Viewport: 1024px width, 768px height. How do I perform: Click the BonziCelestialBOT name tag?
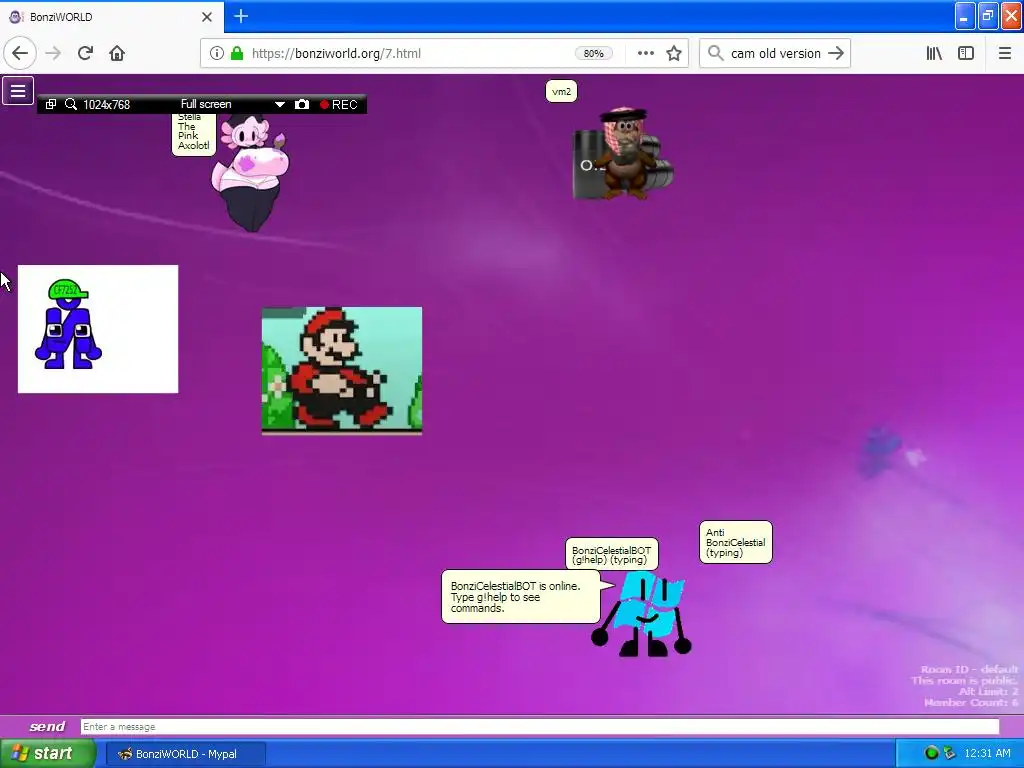(611, 554)
